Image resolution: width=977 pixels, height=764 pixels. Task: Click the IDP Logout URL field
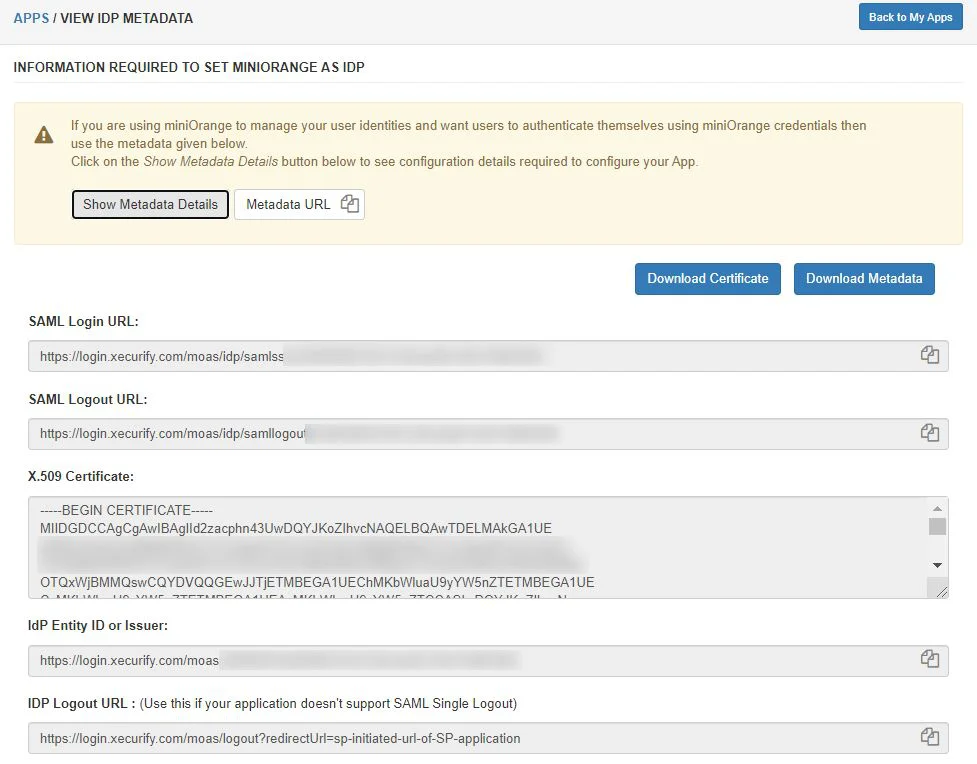[488, 738]
